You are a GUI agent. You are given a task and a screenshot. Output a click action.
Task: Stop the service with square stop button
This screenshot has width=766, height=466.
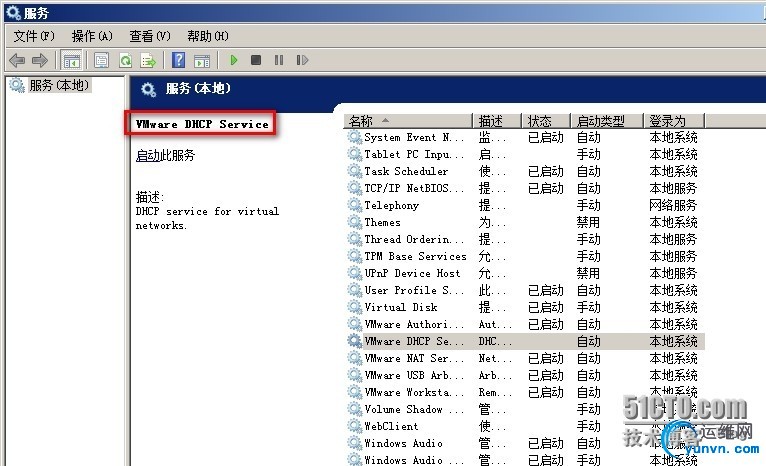point(255,60)
